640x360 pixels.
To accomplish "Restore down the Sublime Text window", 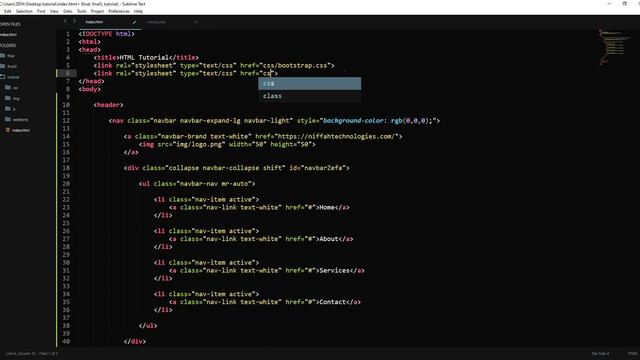I will pyautogui.click(x=624, y=4).
